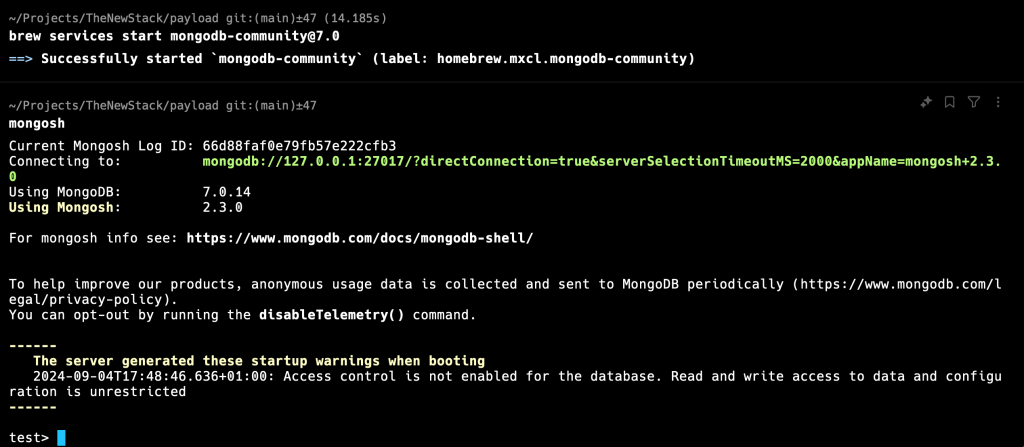Ask Warp AI via the sparkles icon

coord(925,102)
